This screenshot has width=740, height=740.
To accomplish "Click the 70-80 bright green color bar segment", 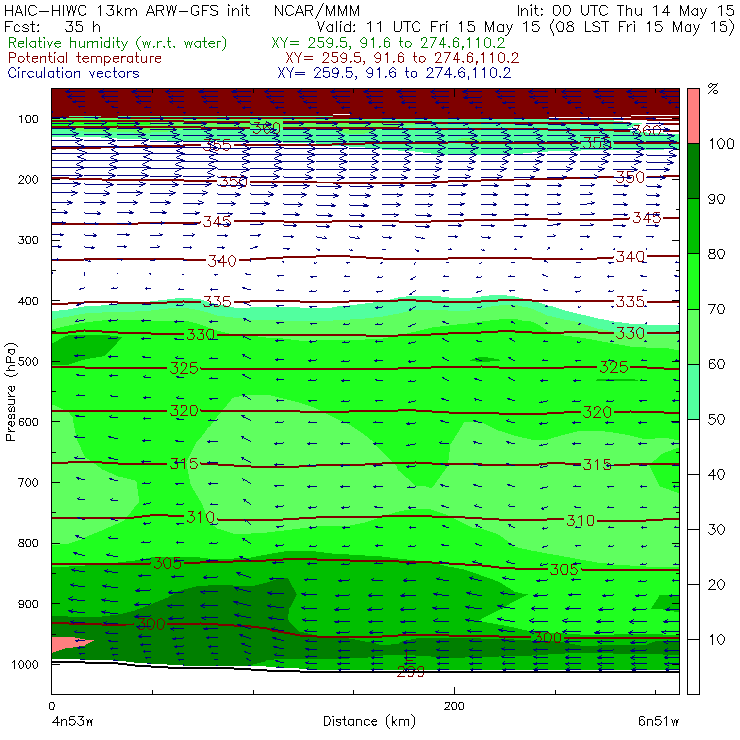I will click(693, 281).
